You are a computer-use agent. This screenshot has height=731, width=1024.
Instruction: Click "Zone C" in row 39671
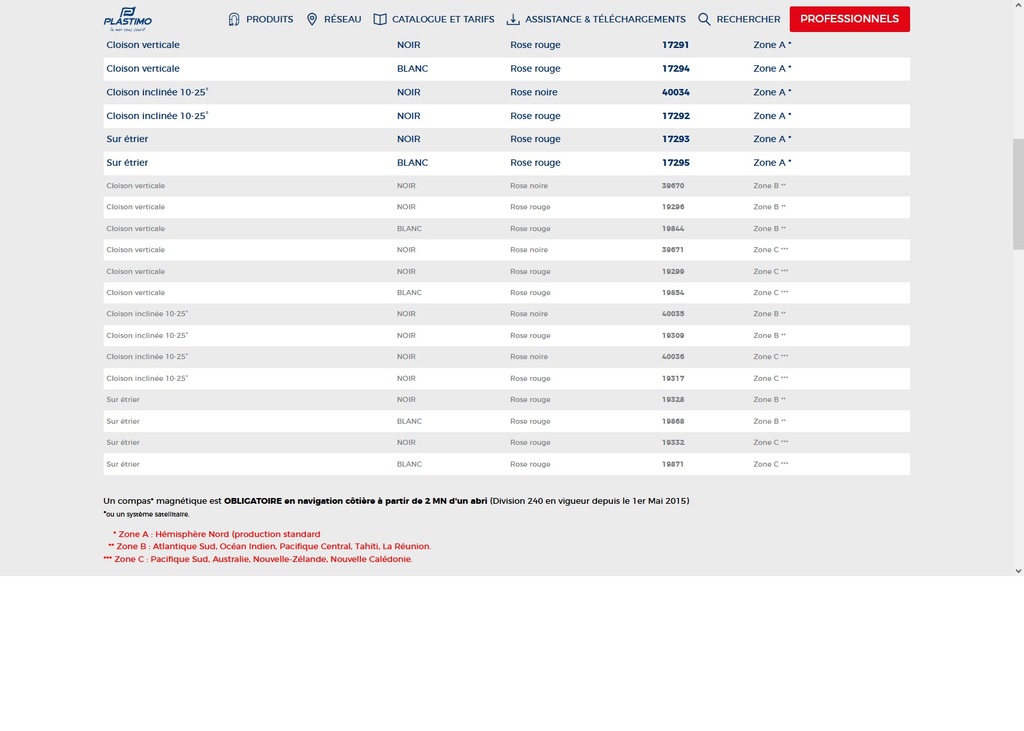pyautogui.click(x=771, y=250)
